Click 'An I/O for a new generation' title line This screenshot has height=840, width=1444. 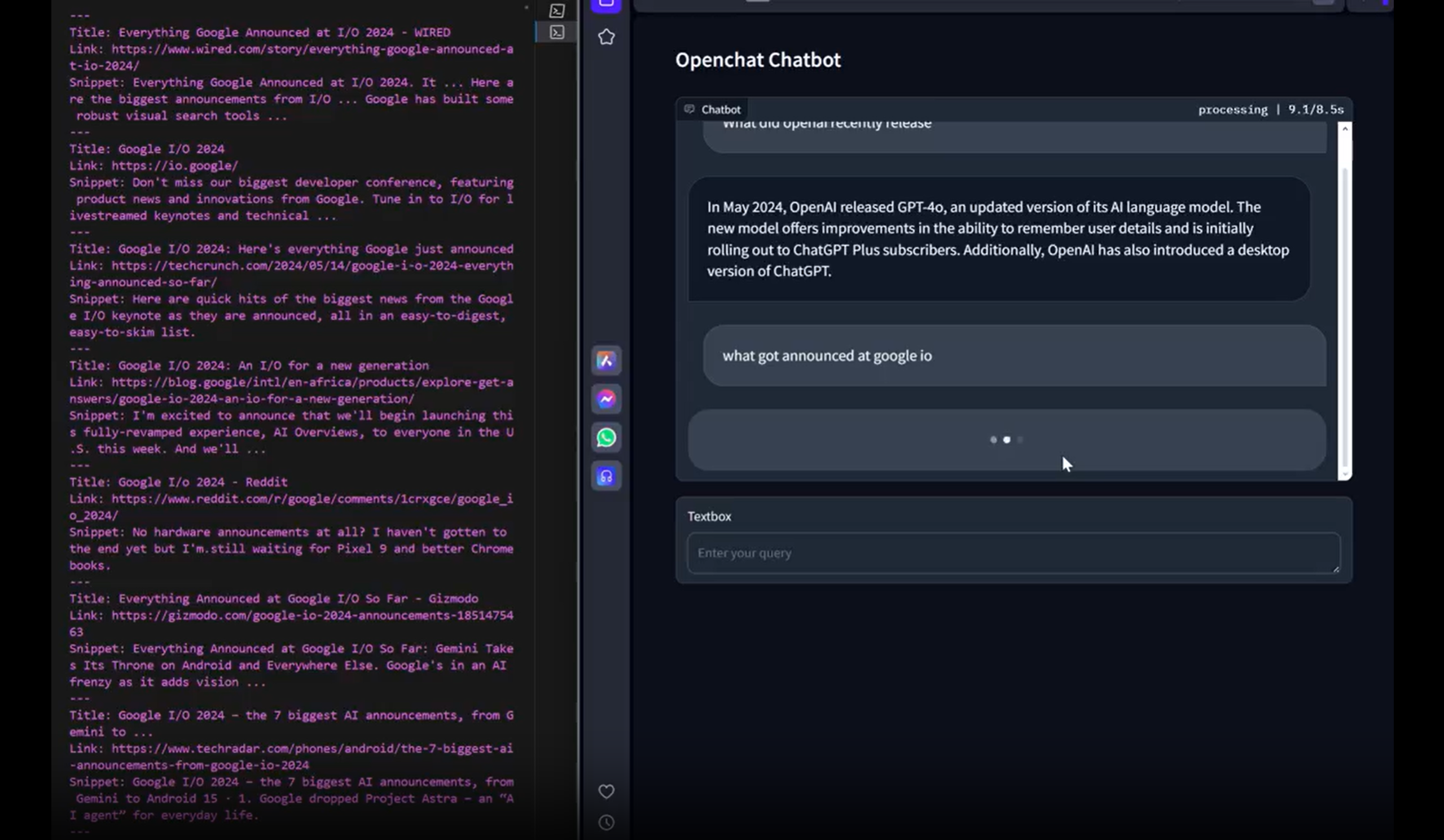pos(249,366)
